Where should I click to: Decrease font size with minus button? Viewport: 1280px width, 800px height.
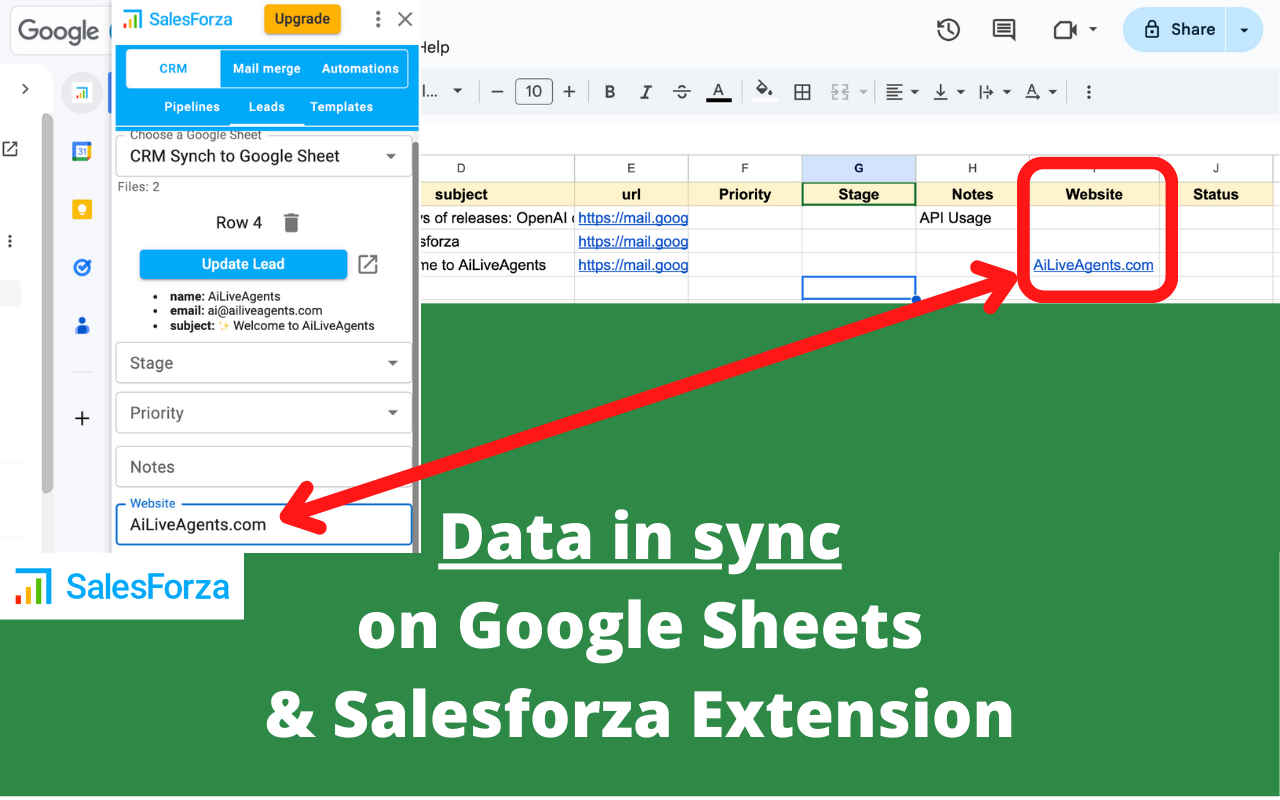point(498,92)
